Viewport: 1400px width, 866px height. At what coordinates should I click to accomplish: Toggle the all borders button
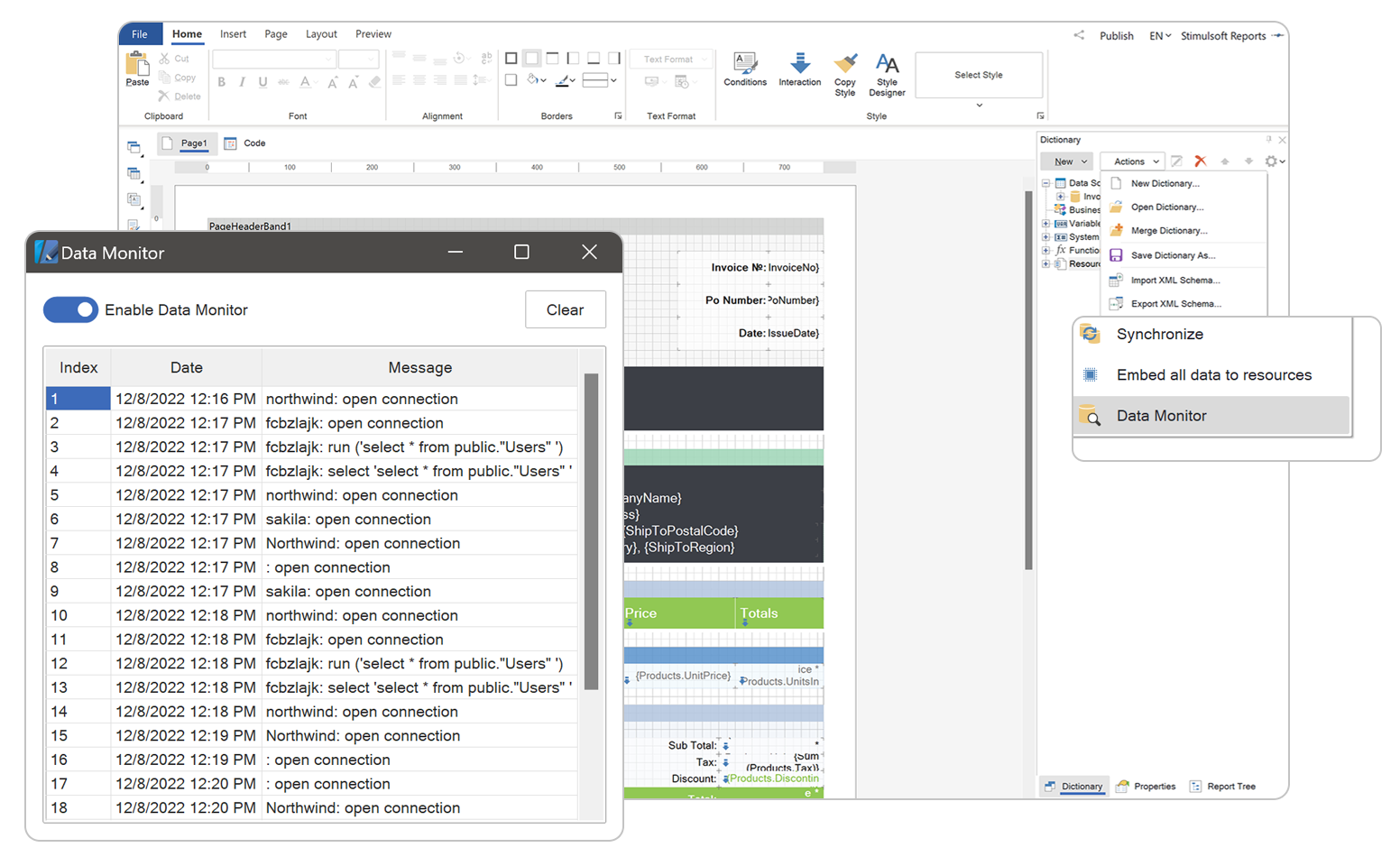pyautogui.click(x=511, y=59)
